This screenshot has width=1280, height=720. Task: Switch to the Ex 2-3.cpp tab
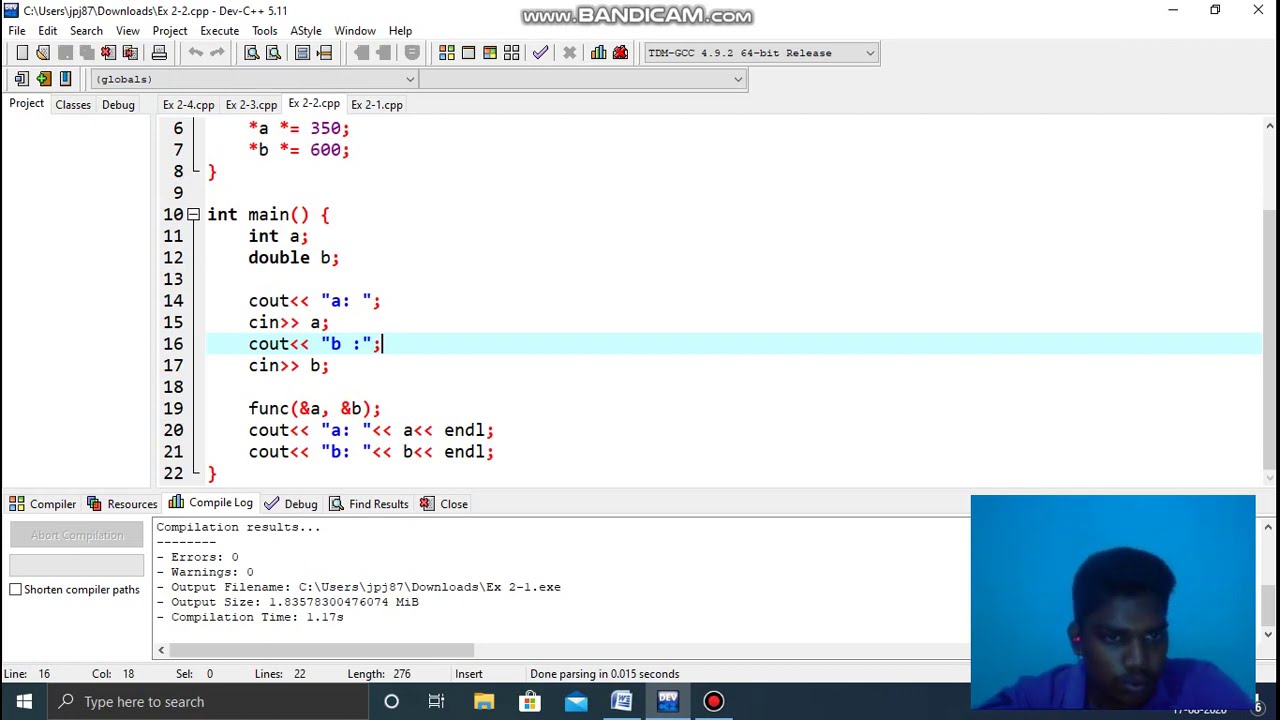pos(251,105)
